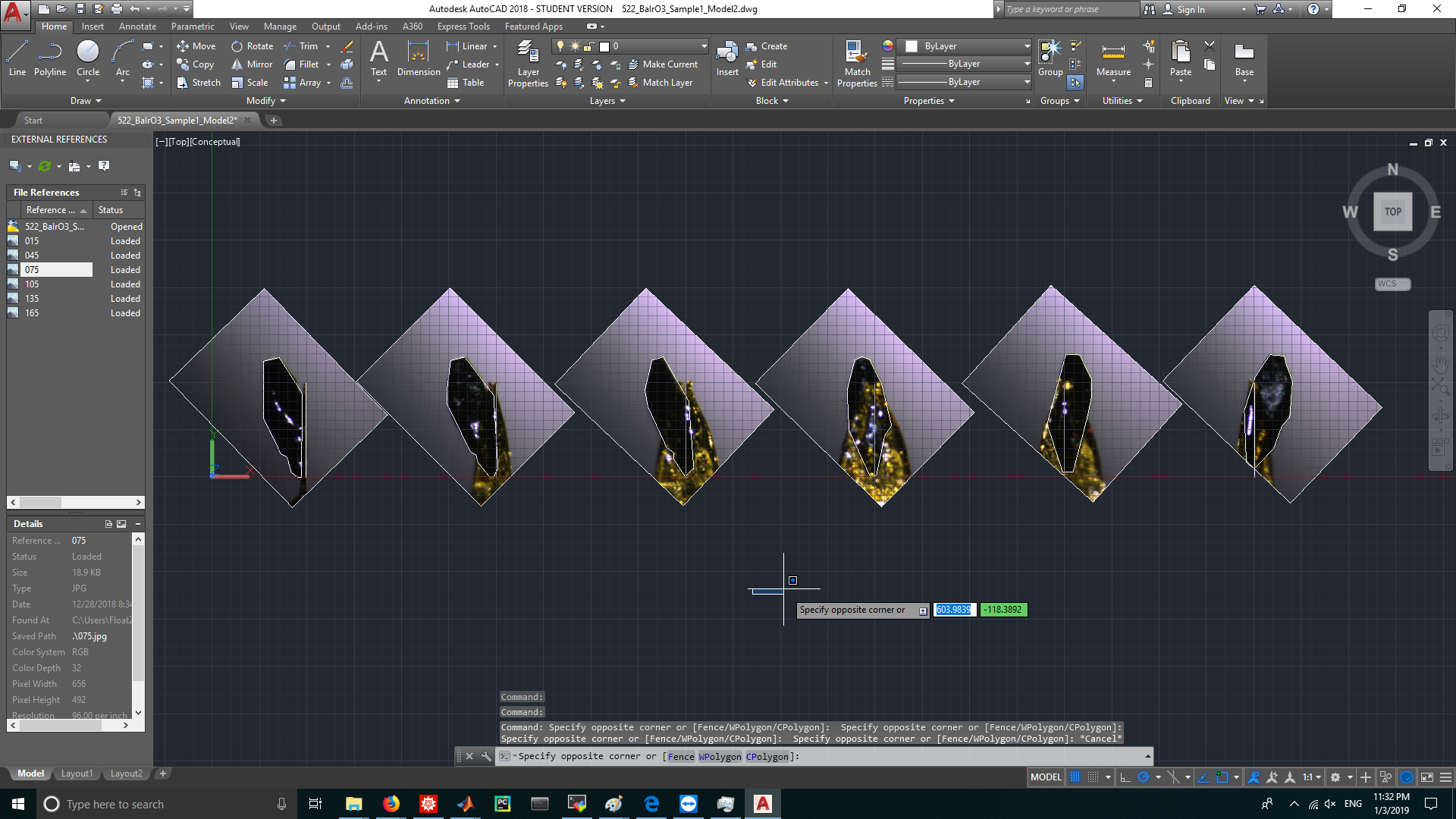Open Windows Start menu

(x=18, y=804)
